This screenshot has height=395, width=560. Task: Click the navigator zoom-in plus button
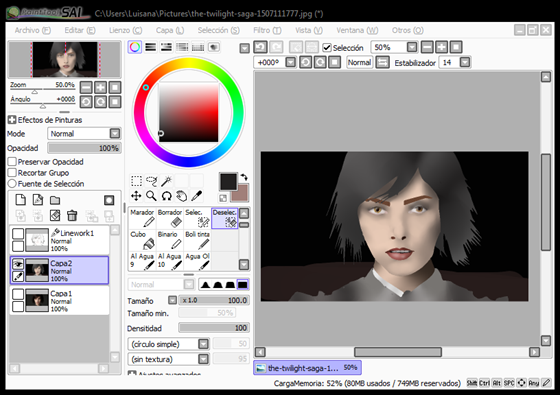point(100,88)
